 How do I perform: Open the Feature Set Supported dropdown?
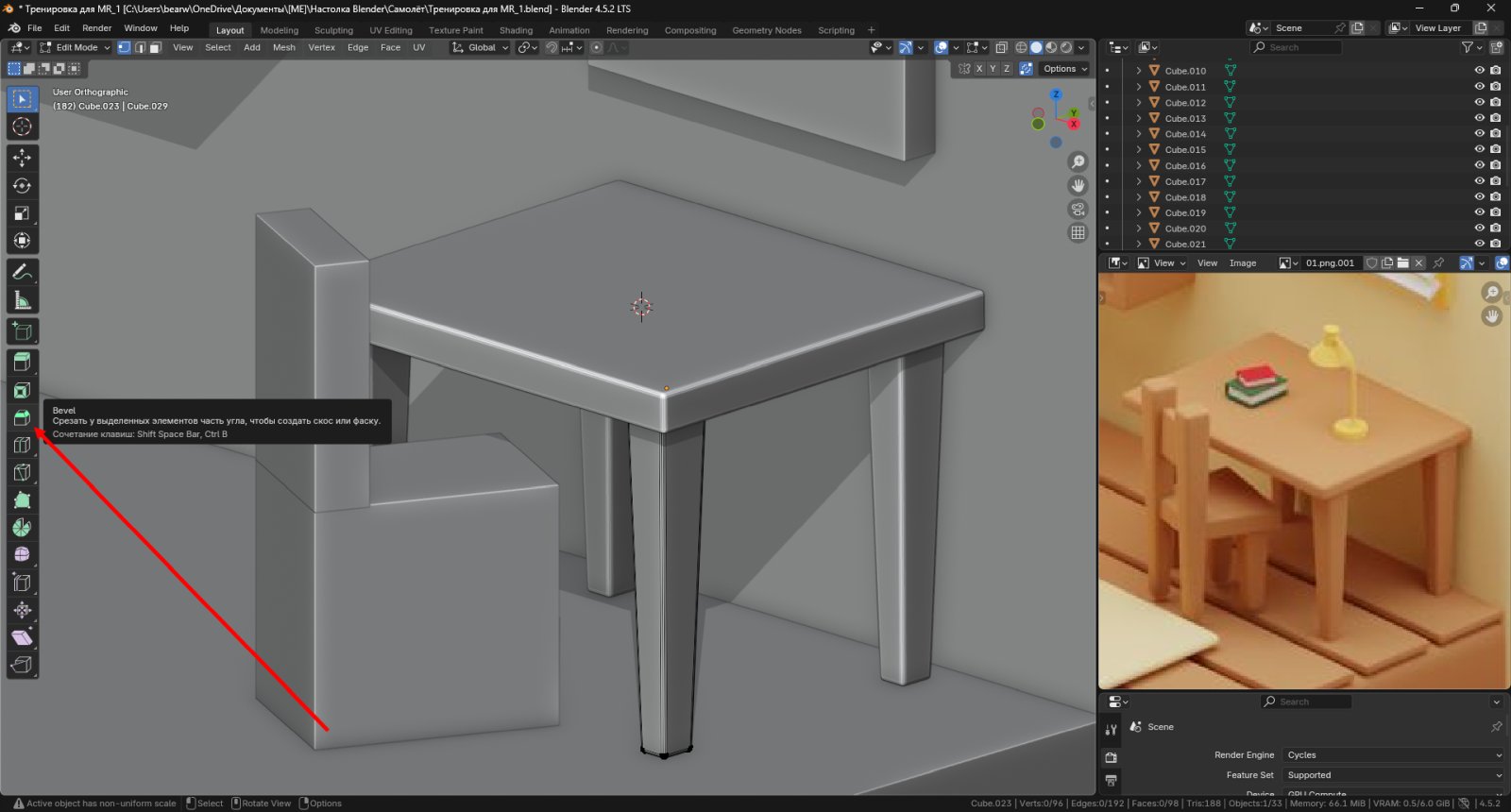tap(1393, 775)
